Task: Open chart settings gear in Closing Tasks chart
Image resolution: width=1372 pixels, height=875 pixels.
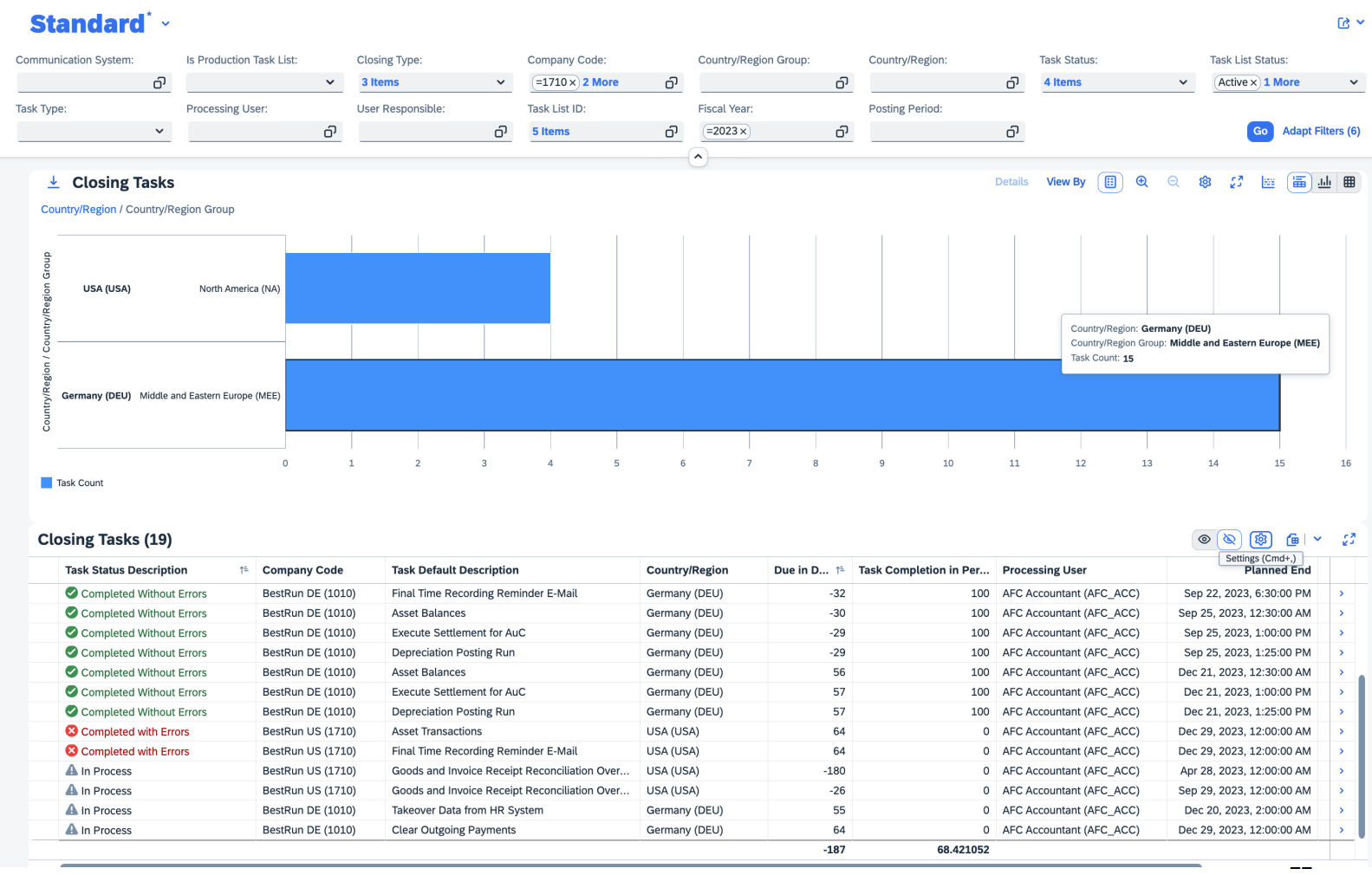Action: point(1205,182)
